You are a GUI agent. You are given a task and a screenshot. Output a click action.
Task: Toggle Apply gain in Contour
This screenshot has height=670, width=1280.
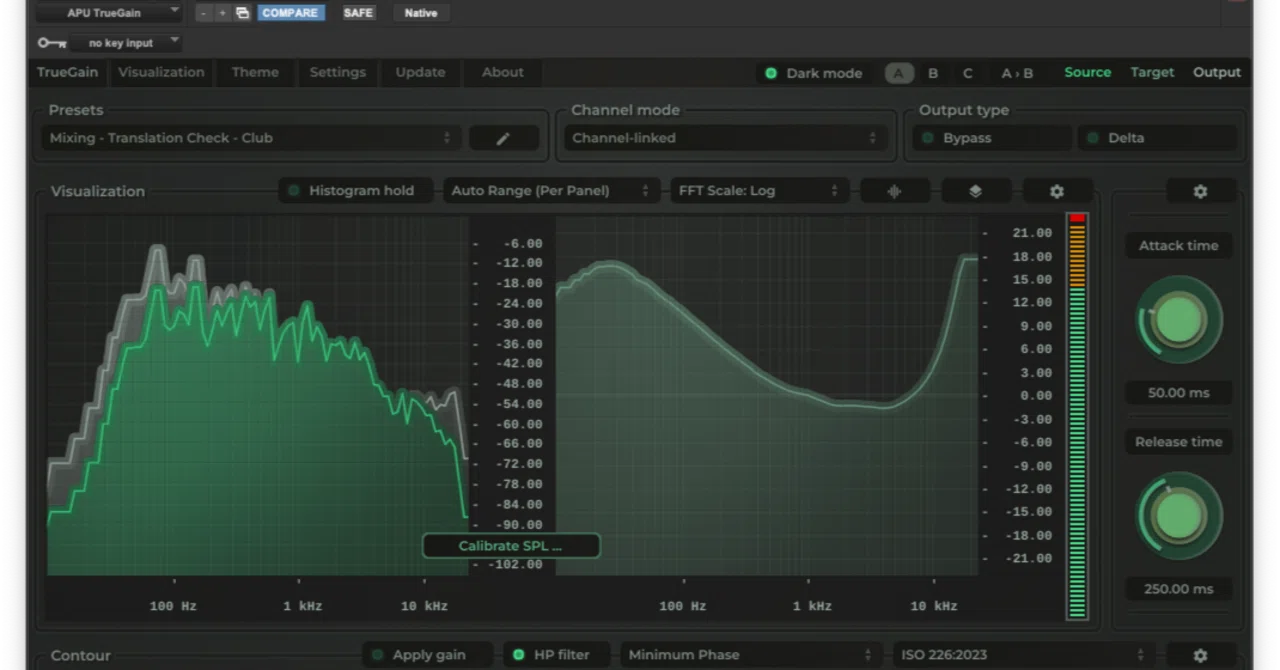tap(429, 655)
